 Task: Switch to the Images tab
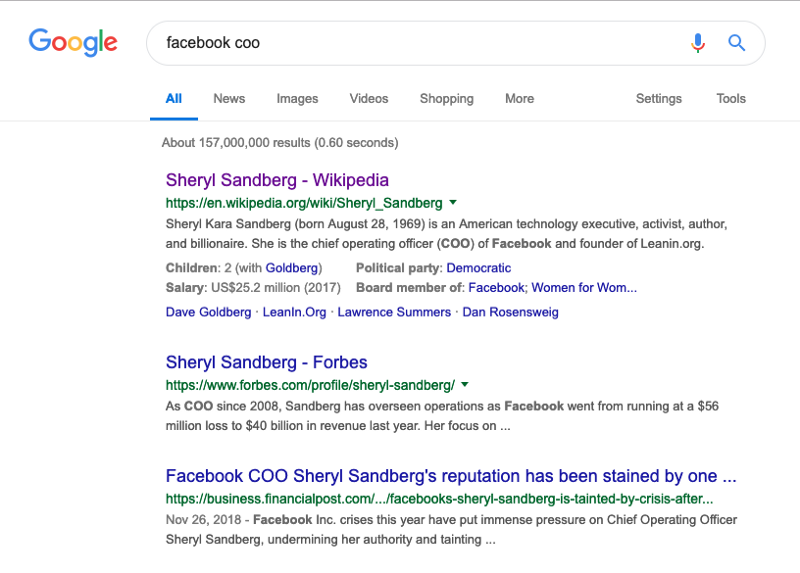pyautogui.click(x=297, y=99)
